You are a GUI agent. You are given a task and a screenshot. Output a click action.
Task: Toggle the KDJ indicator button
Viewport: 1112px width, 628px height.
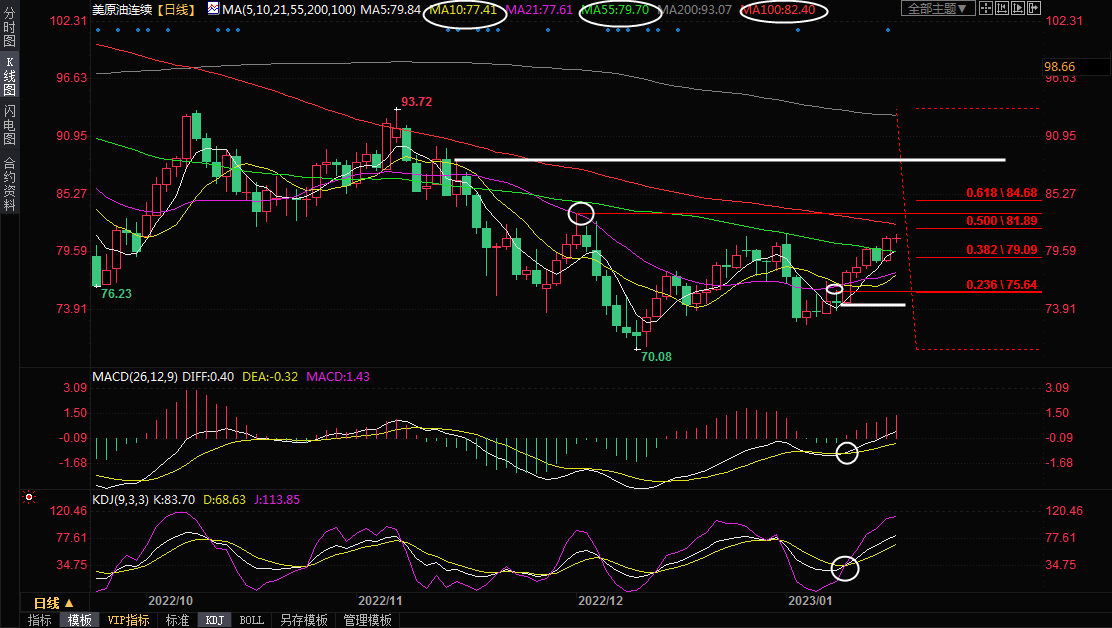(x=214, y=620)
